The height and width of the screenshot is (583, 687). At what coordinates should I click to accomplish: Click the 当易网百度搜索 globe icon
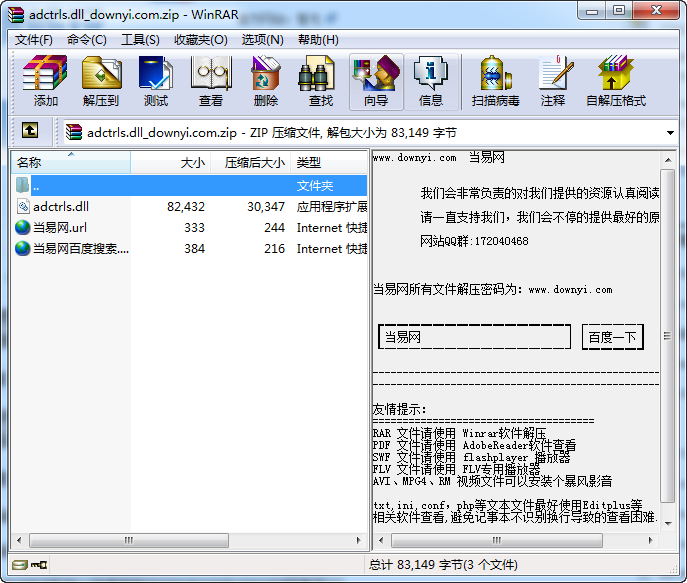[x=22, y=248]
